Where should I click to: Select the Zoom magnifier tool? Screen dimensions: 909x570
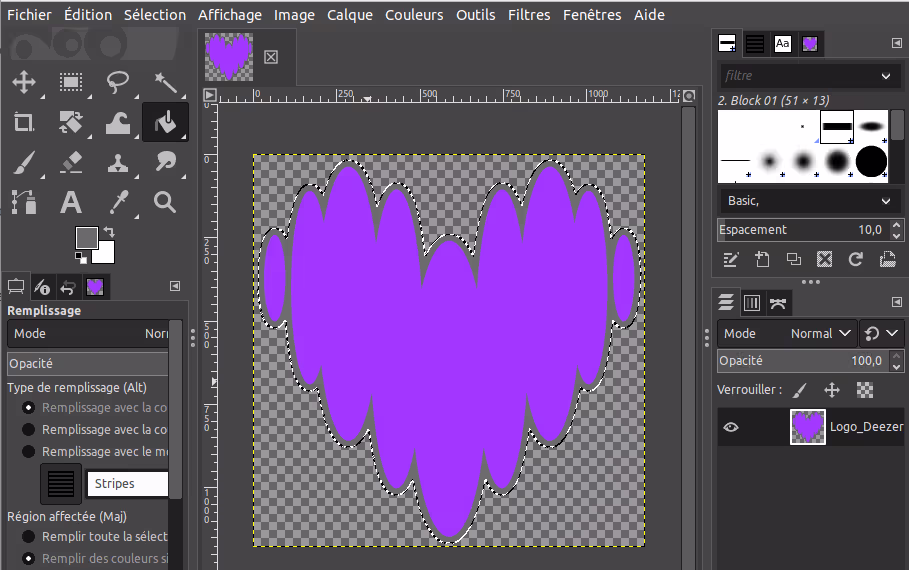(x=165, y=203)
